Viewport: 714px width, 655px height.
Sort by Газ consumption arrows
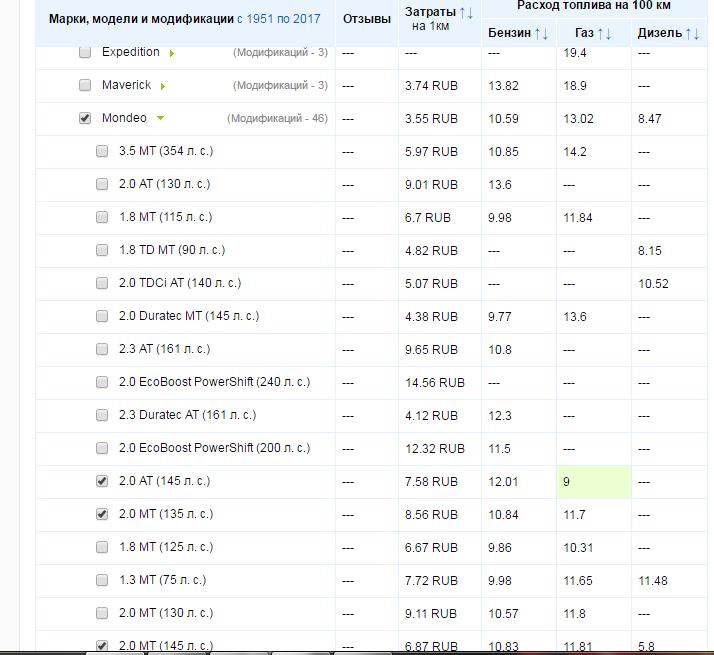(x=604, y=33)
